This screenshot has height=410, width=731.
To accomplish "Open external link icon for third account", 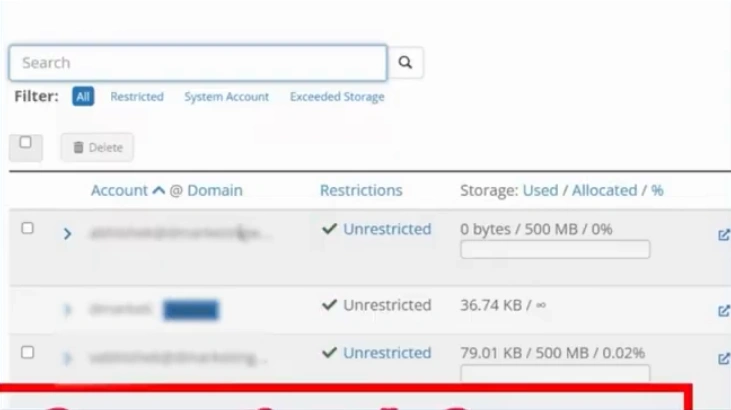I will pyautogui.click(x=723, y=358).
